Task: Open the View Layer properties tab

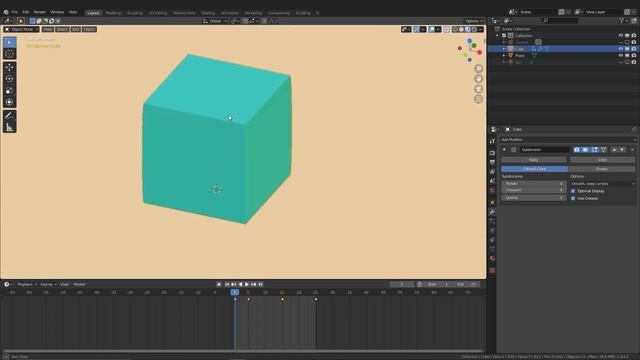Action: (x=492, y=172)
